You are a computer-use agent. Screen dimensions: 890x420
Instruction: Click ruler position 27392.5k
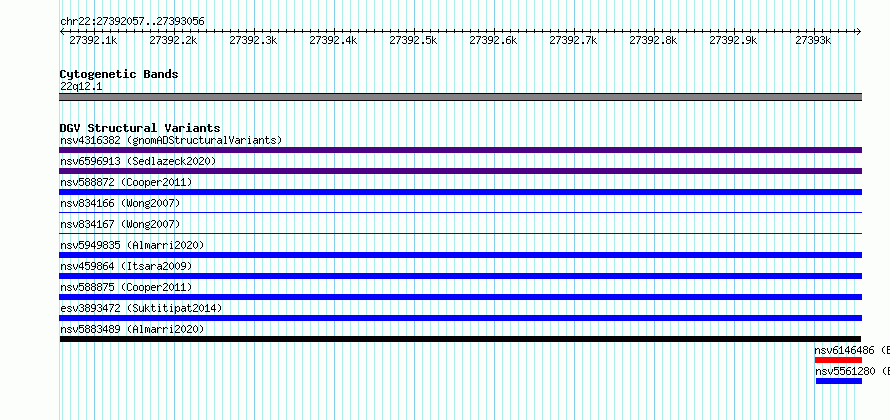click(x=413, y=40)
